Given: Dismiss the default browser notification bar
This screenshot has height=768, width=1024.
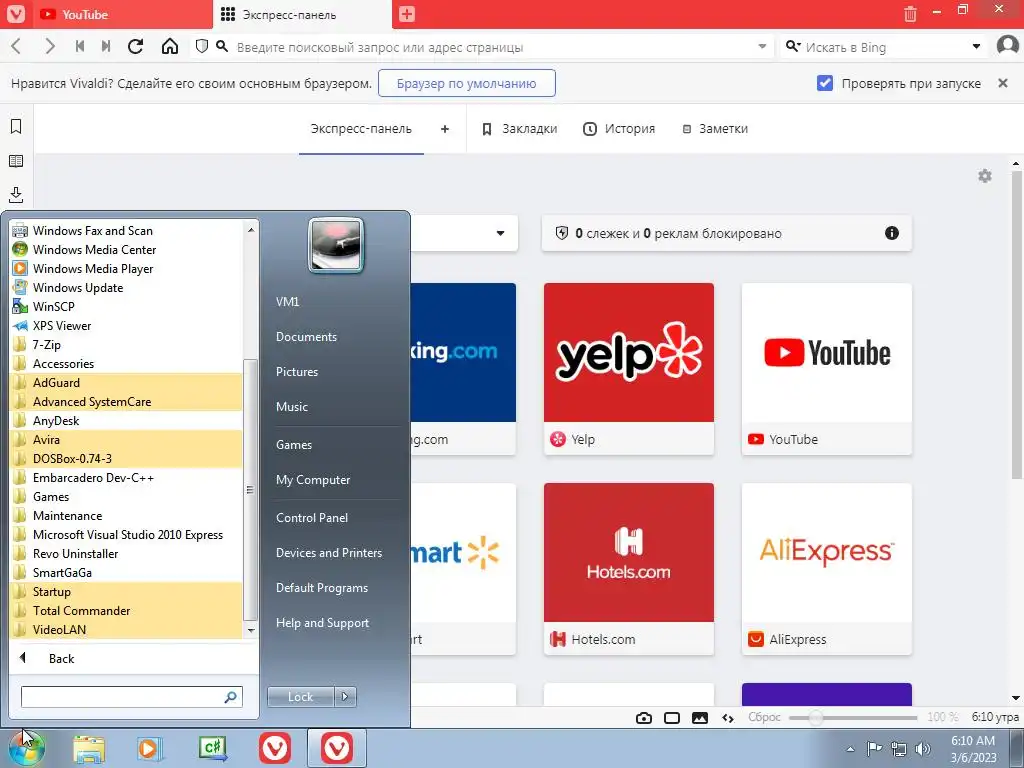Looking at the screenshot, I should 1003,83.
